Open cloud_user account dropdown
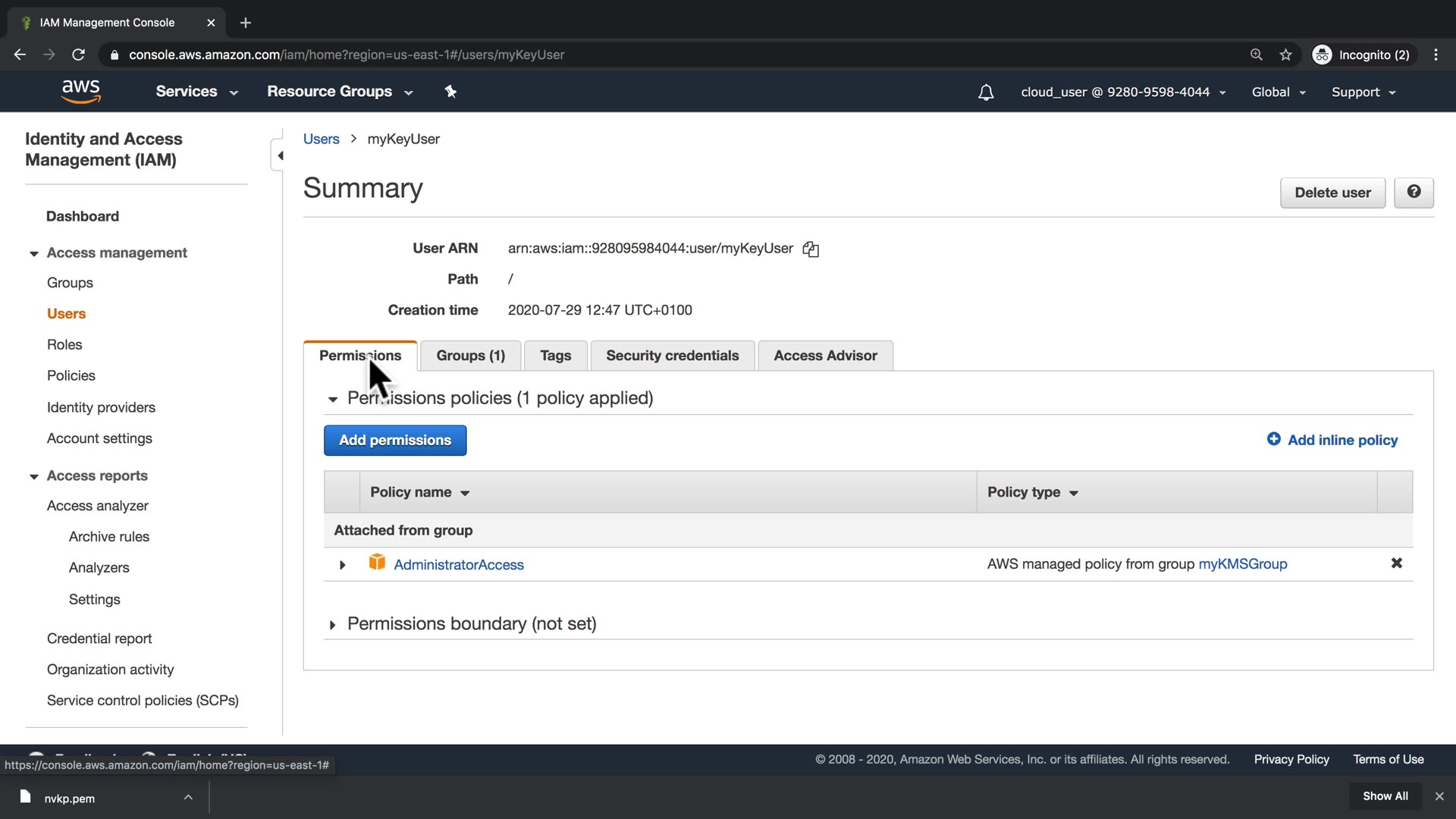Viewport: 1456px width, 819px height. 1123,93
